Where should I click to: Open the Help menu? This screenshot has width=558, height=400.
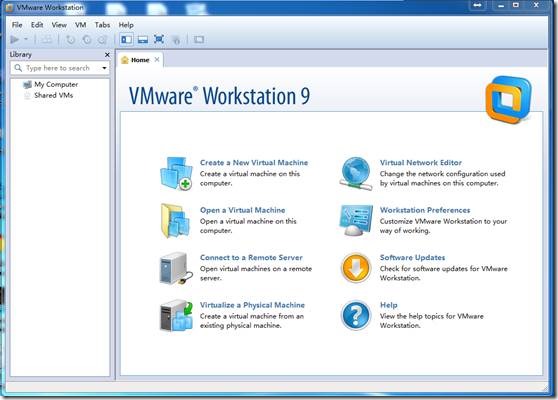[126, 25]
